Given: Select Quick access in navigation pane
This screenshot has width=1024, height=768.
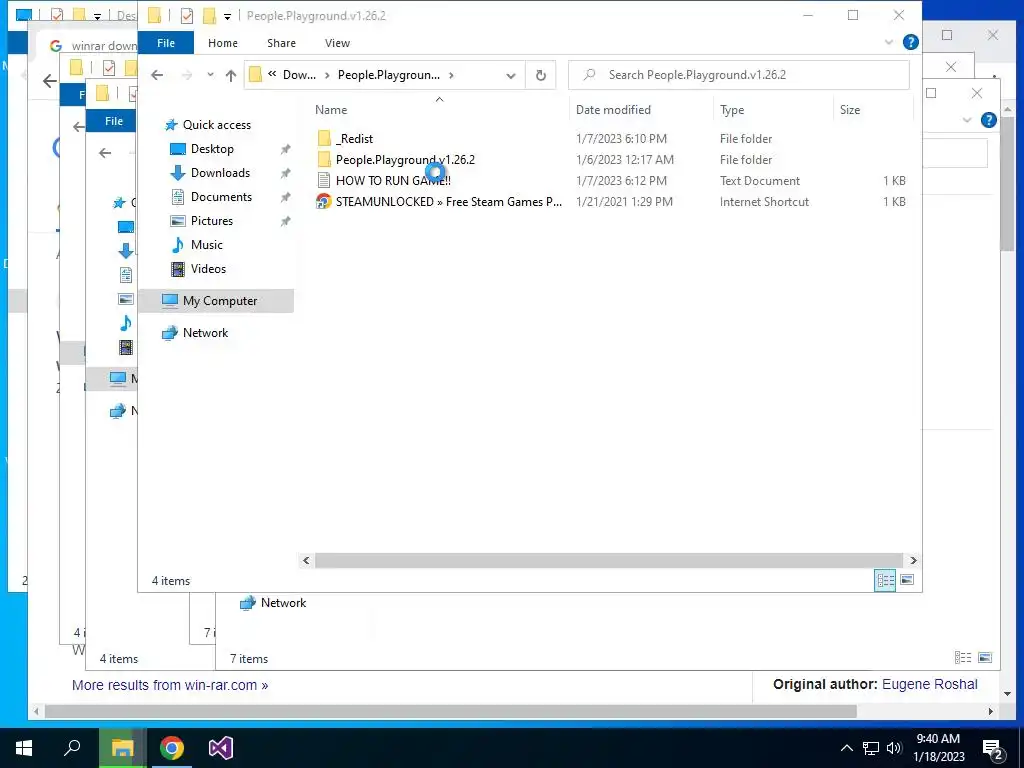Looking at the screenshot, I should pyautogui.click(x=216, y=125).
